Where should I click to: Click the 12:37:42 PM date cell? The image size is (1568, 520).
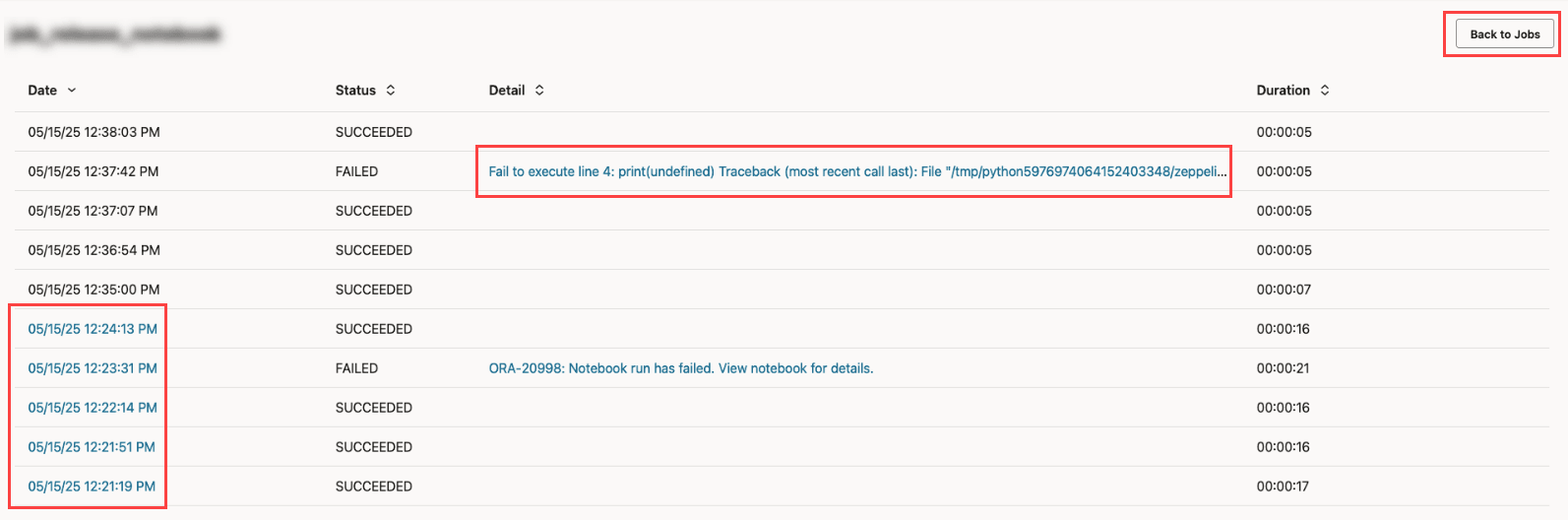(94, 171)
